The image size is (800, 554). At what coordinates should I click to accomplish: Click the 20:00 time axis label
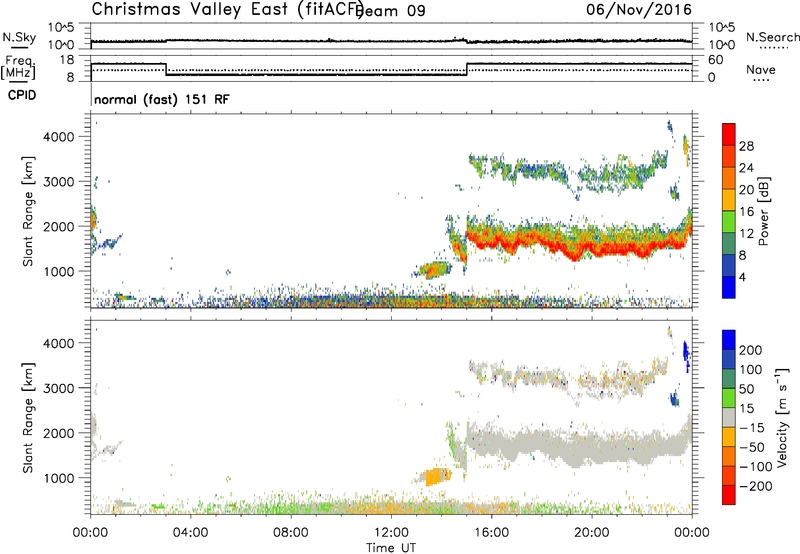pyautogui.click(x=591, y=533)
